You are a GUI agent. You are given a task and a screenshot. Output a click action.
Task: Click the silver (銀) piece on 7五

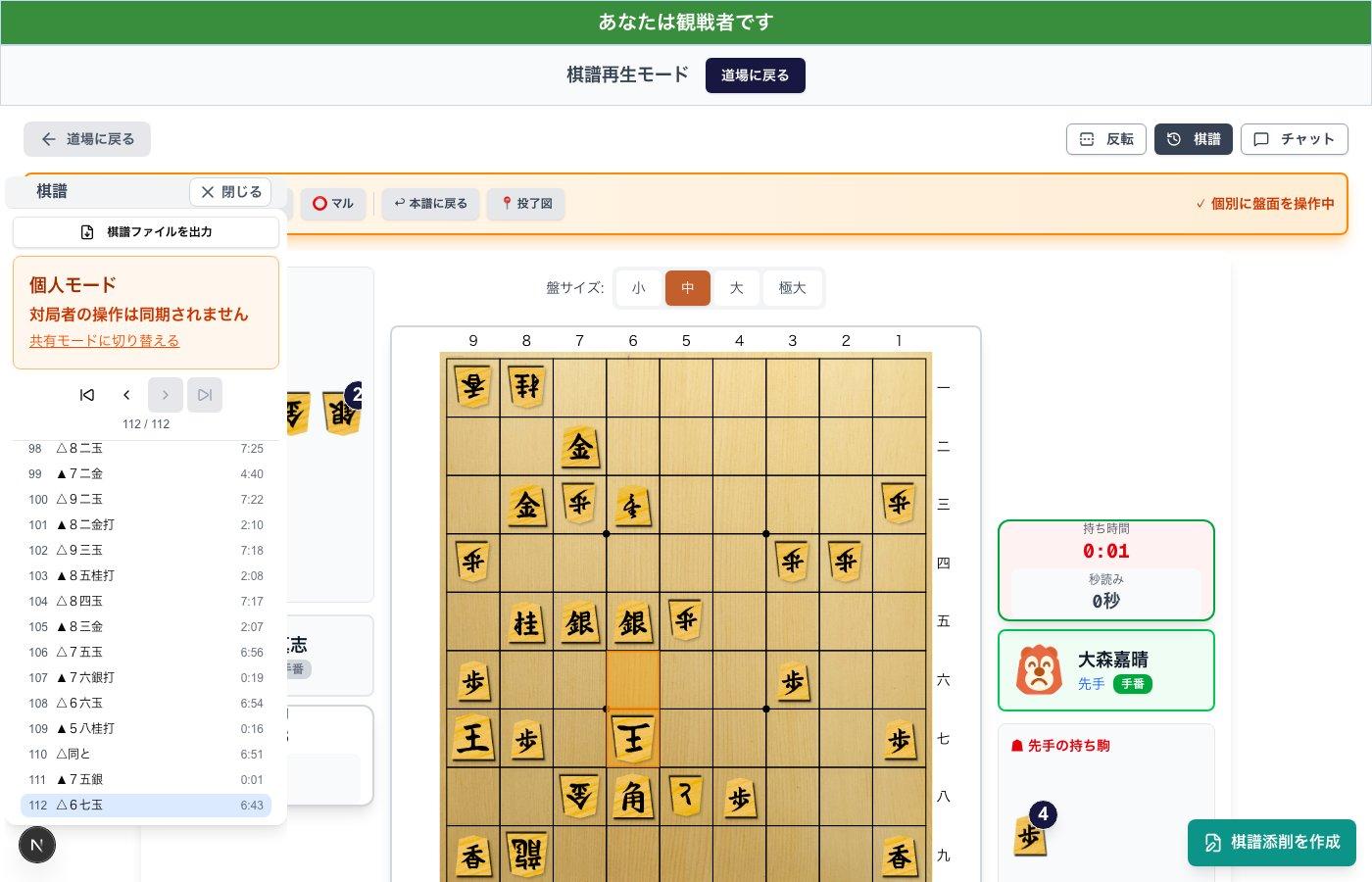[580, 622]
